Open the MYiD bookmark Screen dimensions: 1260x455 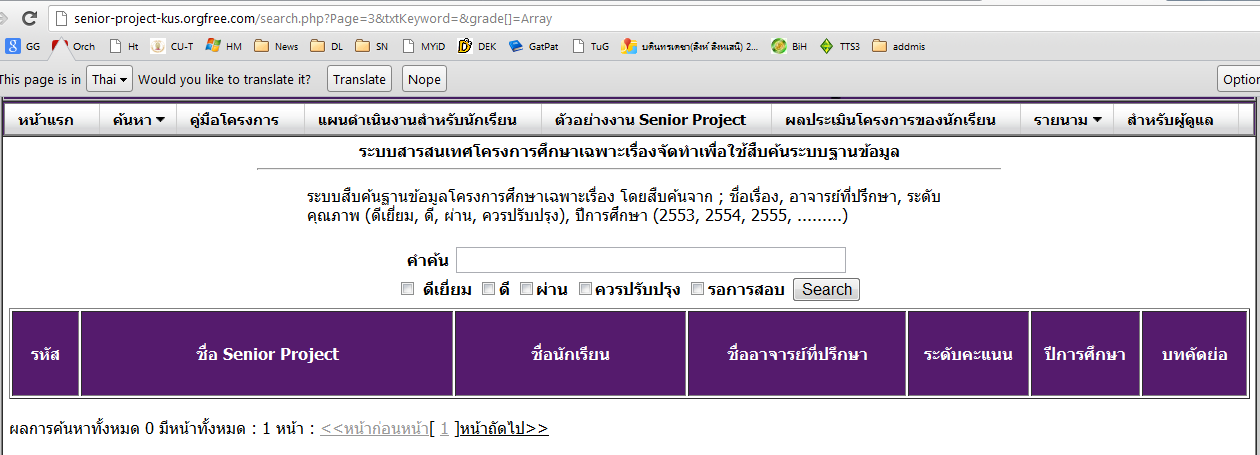click(424, 46)
